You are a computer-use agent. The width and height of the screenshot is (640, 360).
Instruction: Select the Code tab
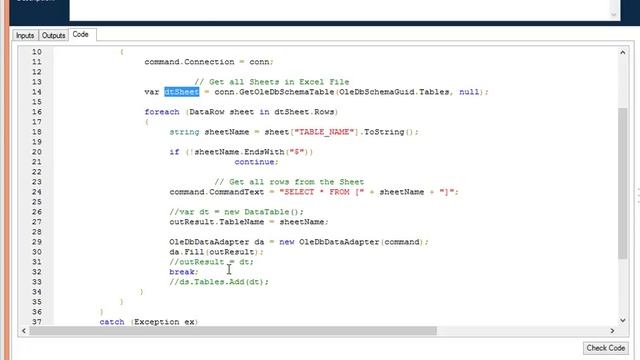[80, 35]
